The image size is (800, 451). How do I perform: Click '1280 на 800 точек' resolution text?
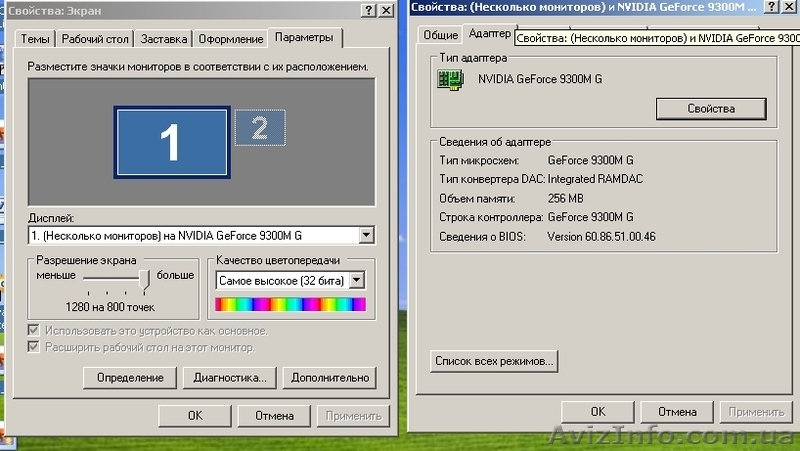click(x=110, y=307)
